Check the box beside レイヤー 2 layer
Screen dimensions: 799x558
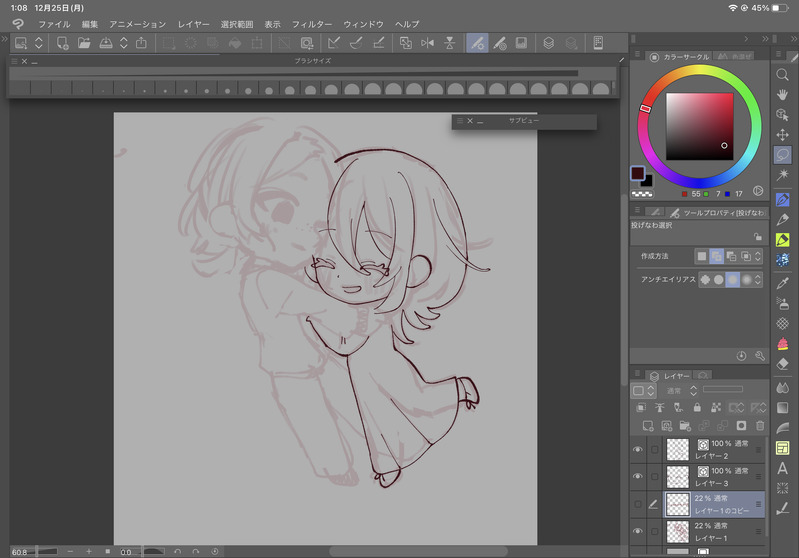pyautogui.click(x=655, y=449)
